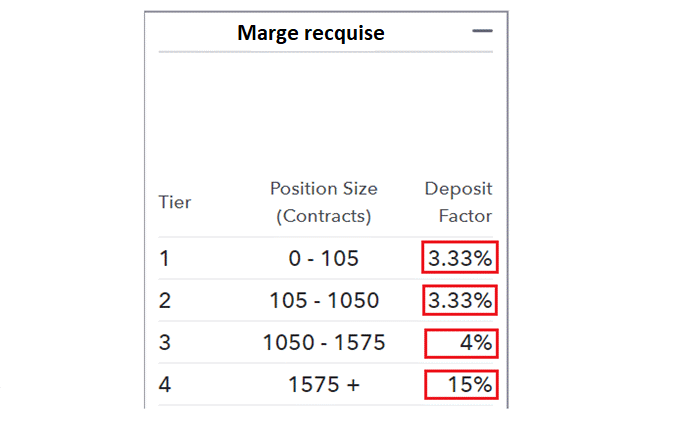The image size is (680, 437).
Task: Collapse the Marge recquise panel
Action: [482, 31]
